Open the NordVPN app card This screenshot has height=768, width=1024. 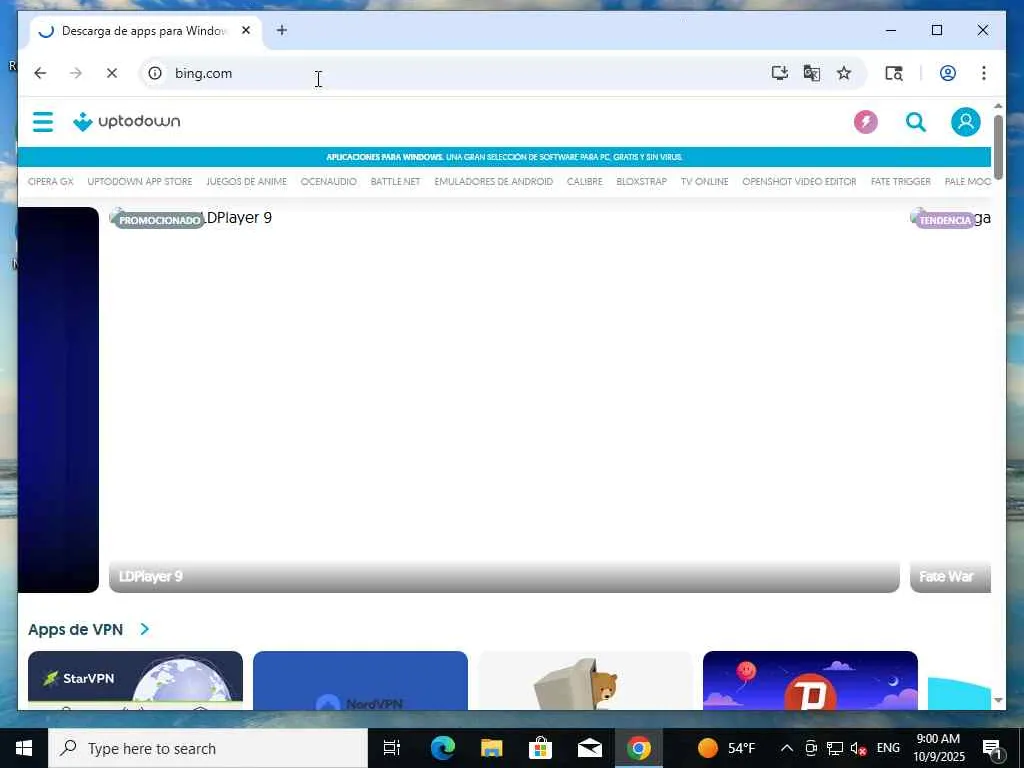pos(360,680)
